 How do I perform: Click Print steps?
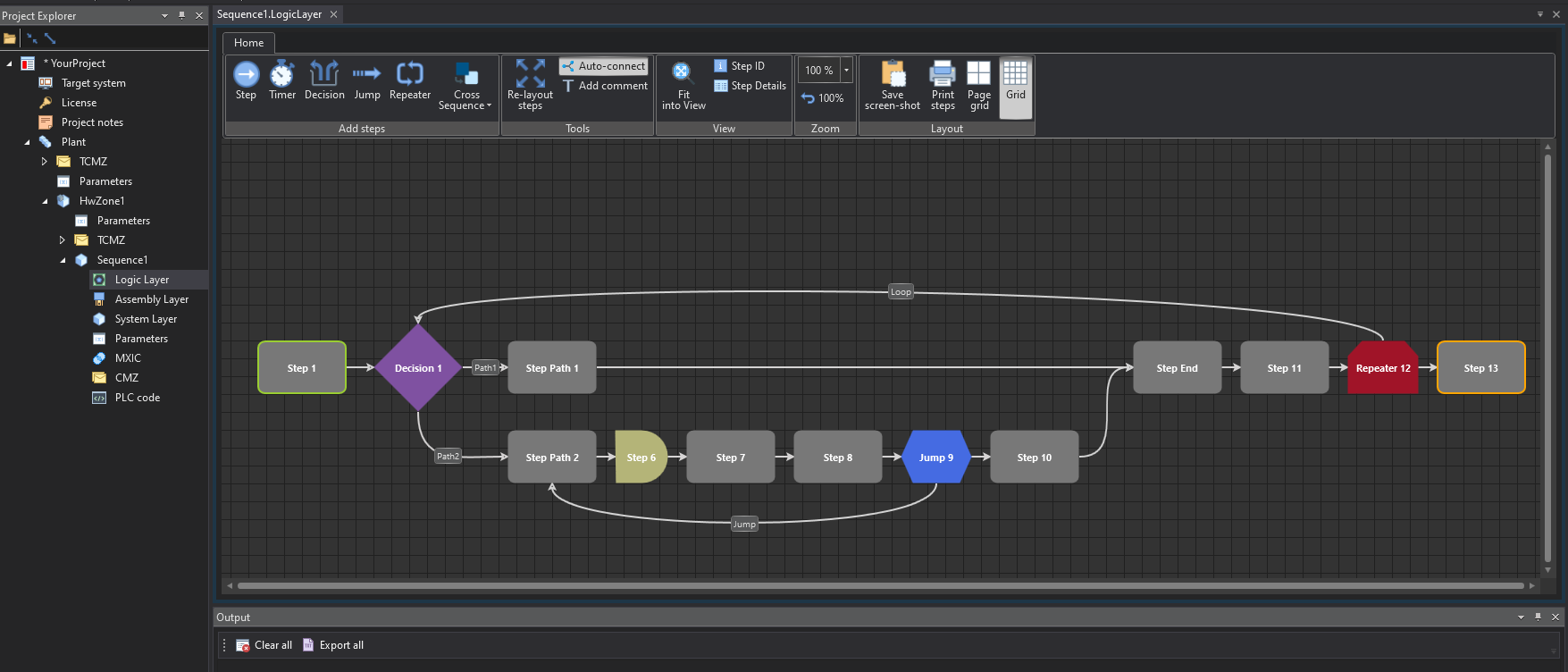(943, 86)
